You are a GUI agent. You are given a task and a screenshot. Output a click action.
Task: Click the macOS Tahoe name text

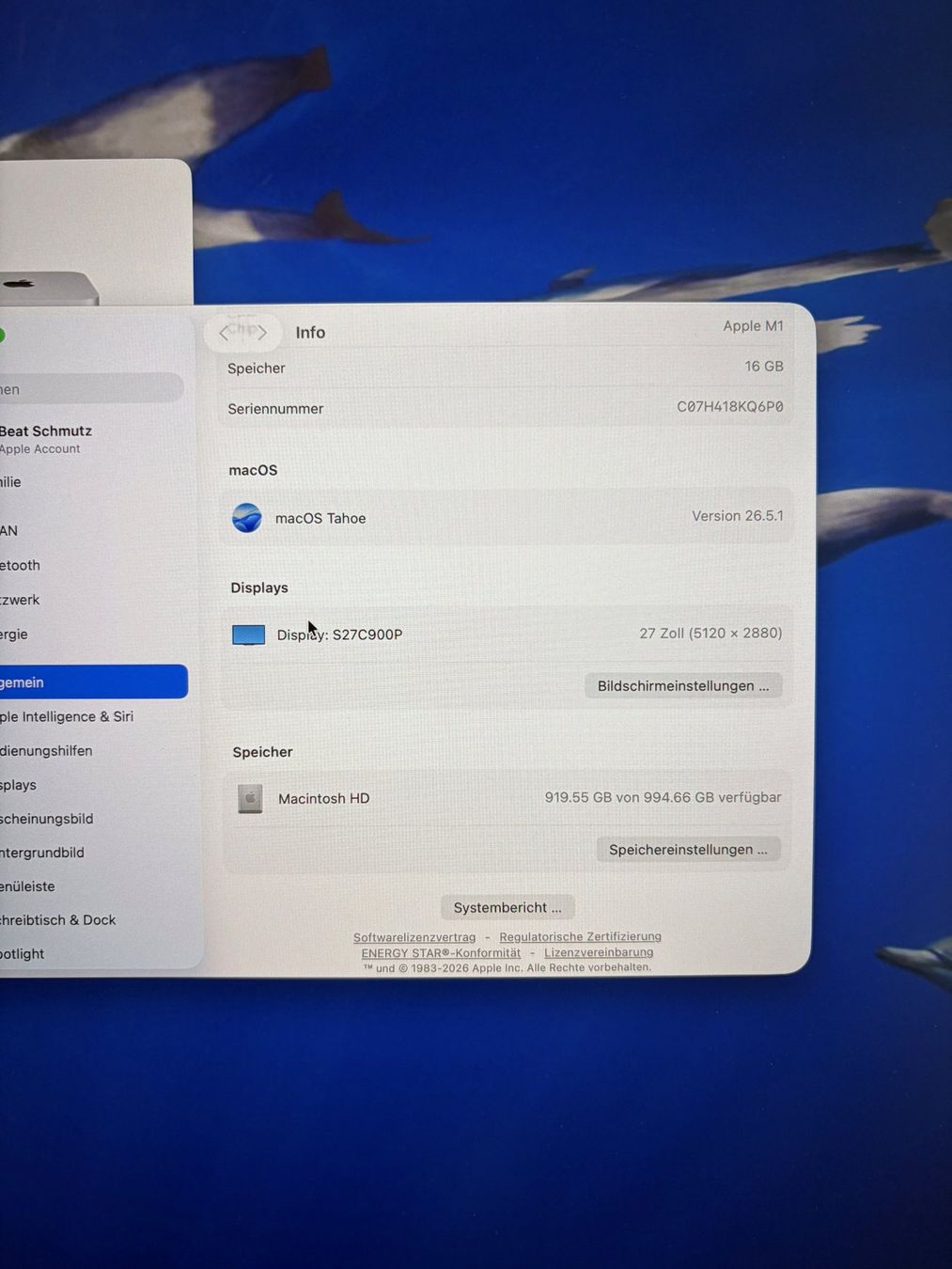[320, 518]
